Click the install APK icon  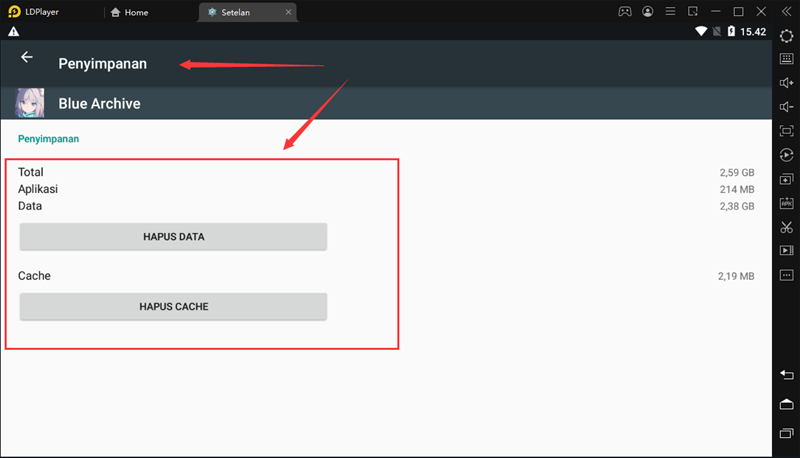point(786,203)
